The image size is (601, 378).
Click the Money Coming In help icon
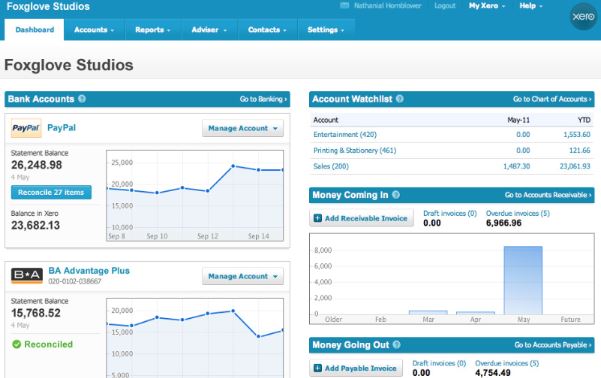tap(396, 195)
